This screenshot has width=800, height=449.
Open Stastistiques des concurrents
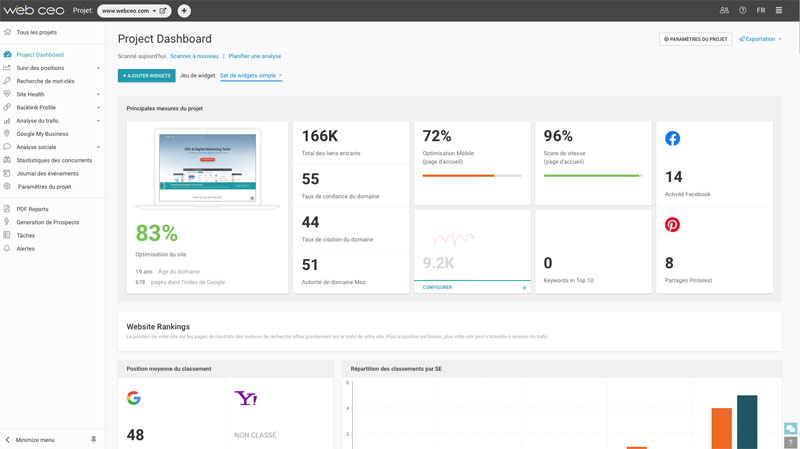pos(54,160)
